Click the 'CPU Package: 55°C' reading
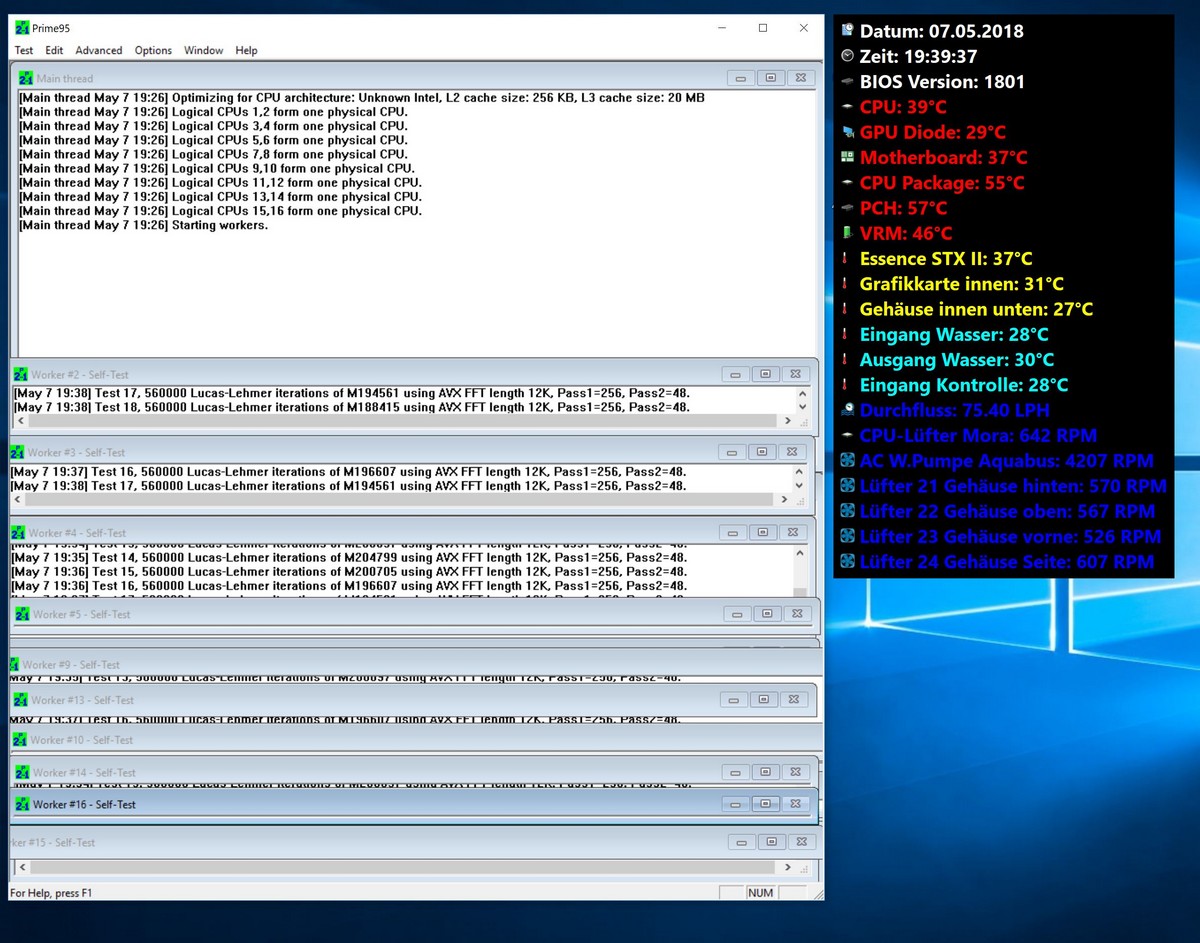This screenshot has width=1200, height=943. (x=942, y=183)
